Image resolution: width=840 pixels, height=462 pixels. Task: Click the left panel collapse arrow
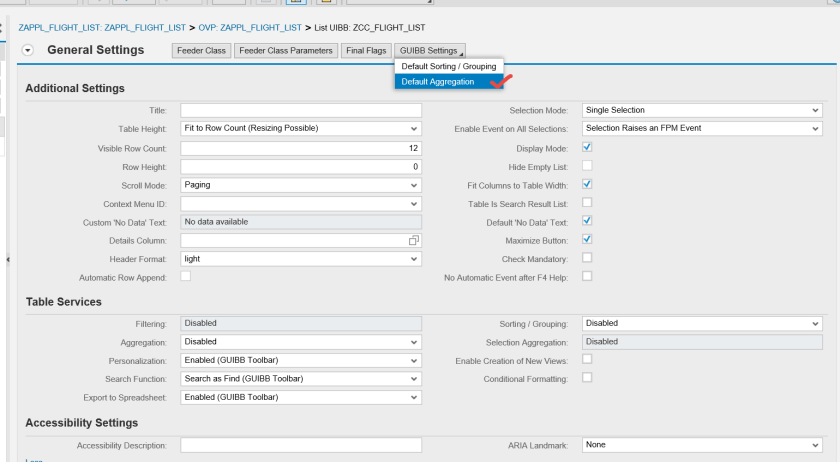[x=8, y=259]
